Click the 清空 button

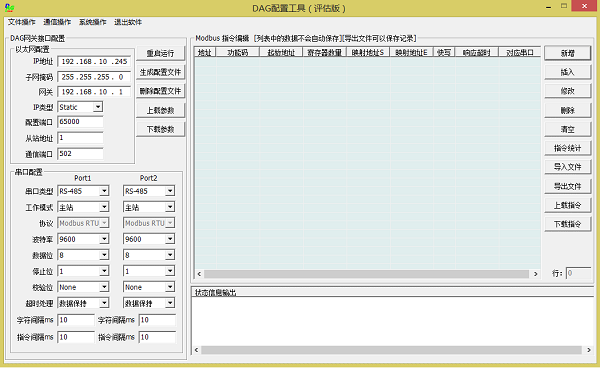(567, 129)
